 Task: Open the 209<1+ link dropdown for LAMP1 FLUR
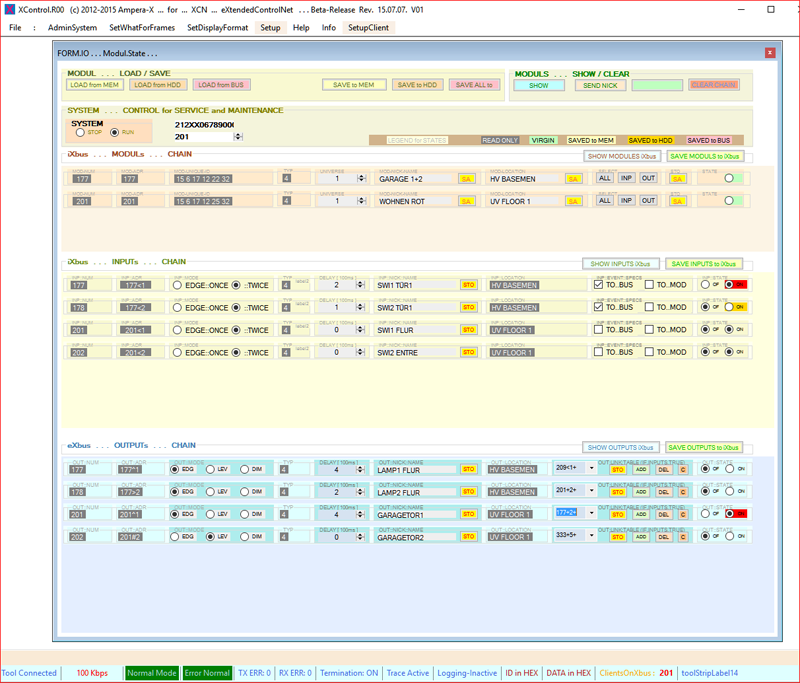(x=591, y=469)
